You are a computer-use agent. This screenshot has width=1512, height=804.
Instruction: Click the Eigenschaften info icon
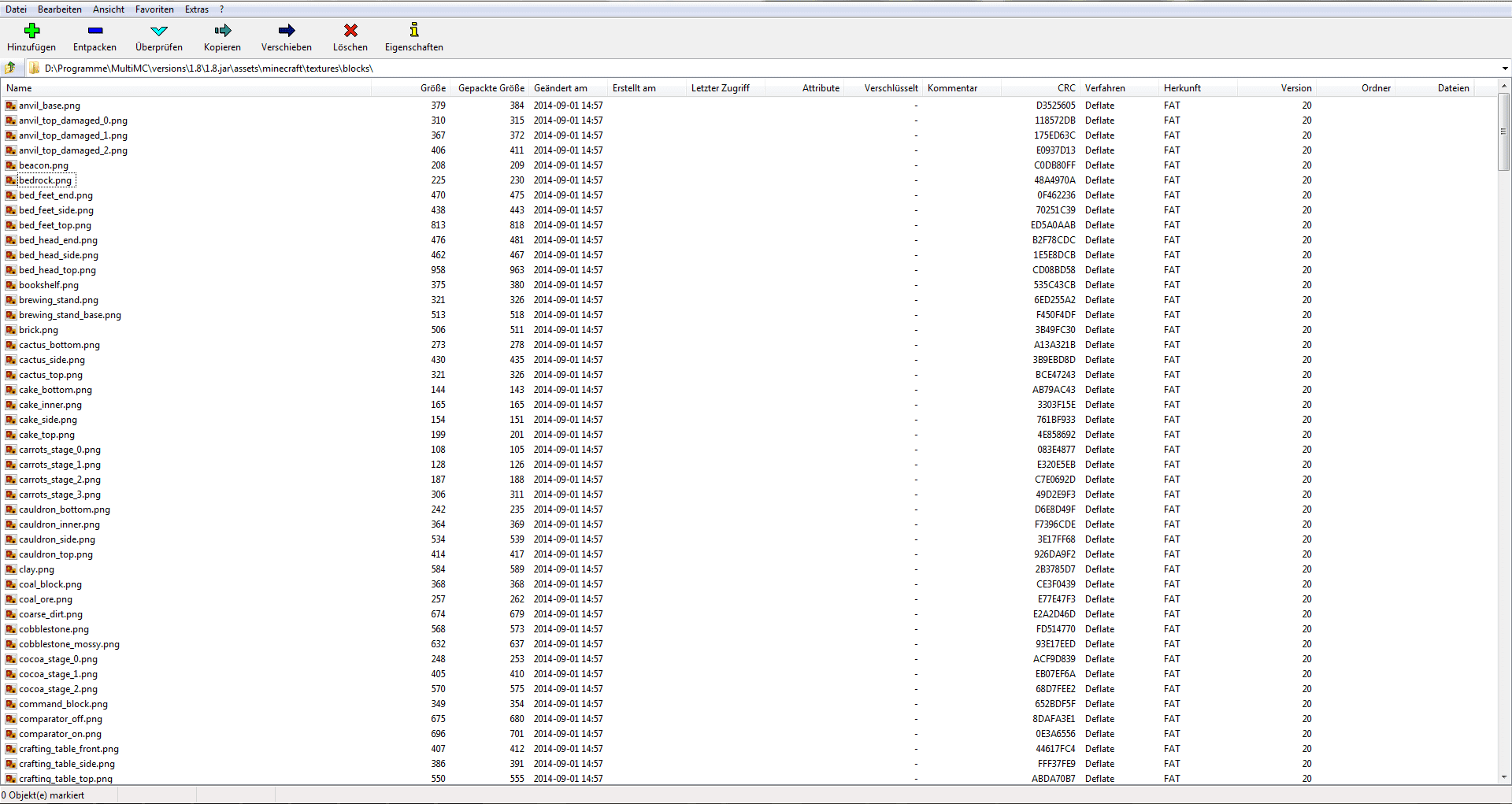[414, 30]
